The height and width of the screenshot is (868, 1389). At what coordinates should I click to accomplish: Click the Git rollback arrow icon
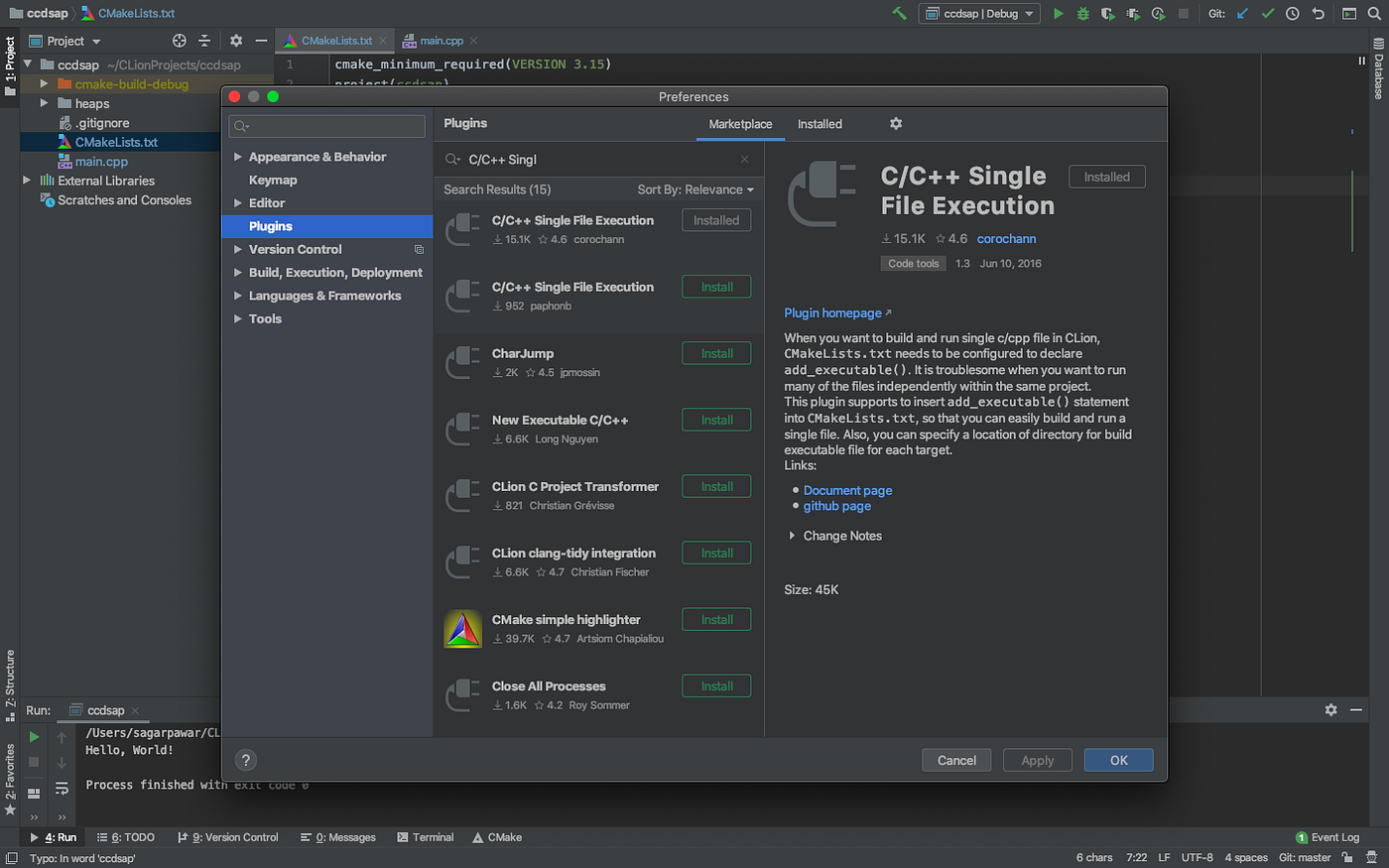coord(1319,14)
